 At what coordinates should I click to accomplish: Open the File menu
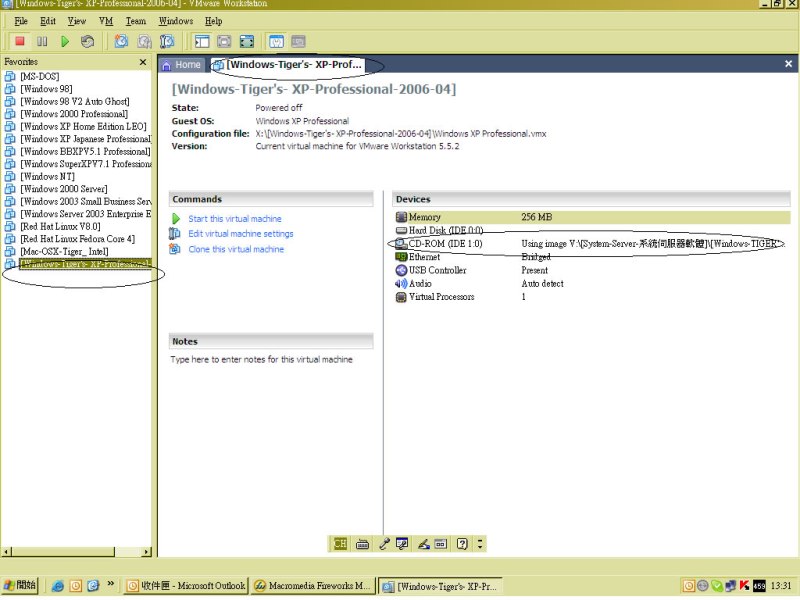pos(21,21)
